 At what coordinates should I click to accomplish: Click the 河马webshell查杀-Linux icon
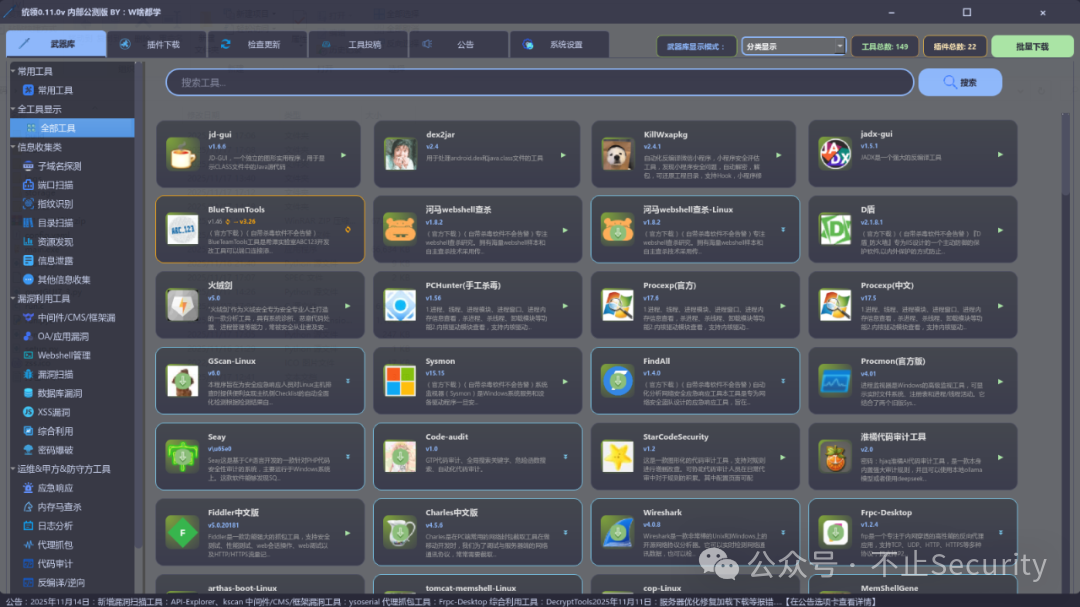tap(617, 229)
